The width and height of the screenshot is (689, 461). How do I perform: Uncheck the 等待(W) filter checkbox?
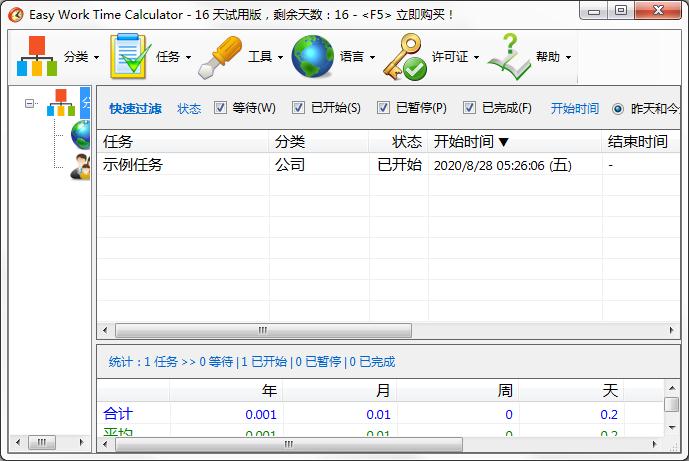(220, 108)
